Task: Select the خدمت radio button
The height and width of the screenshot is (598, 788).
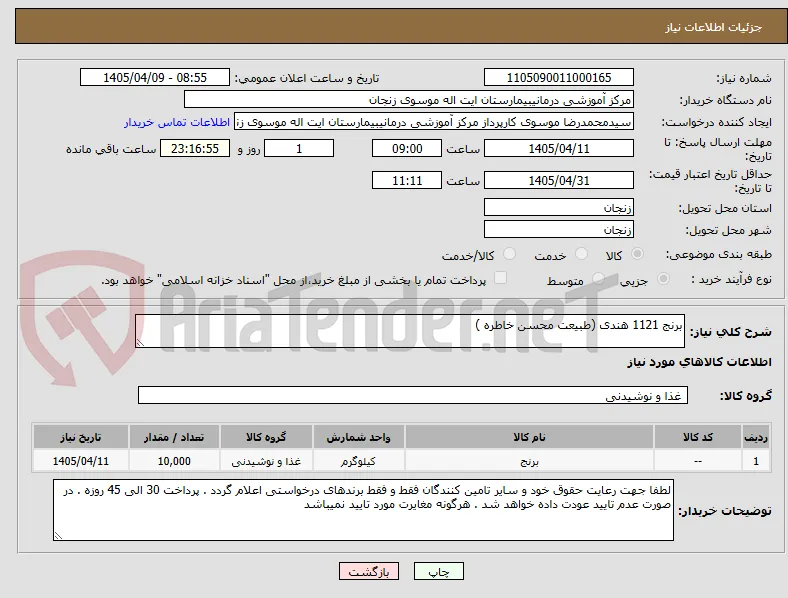Action: tap(581, 254)
